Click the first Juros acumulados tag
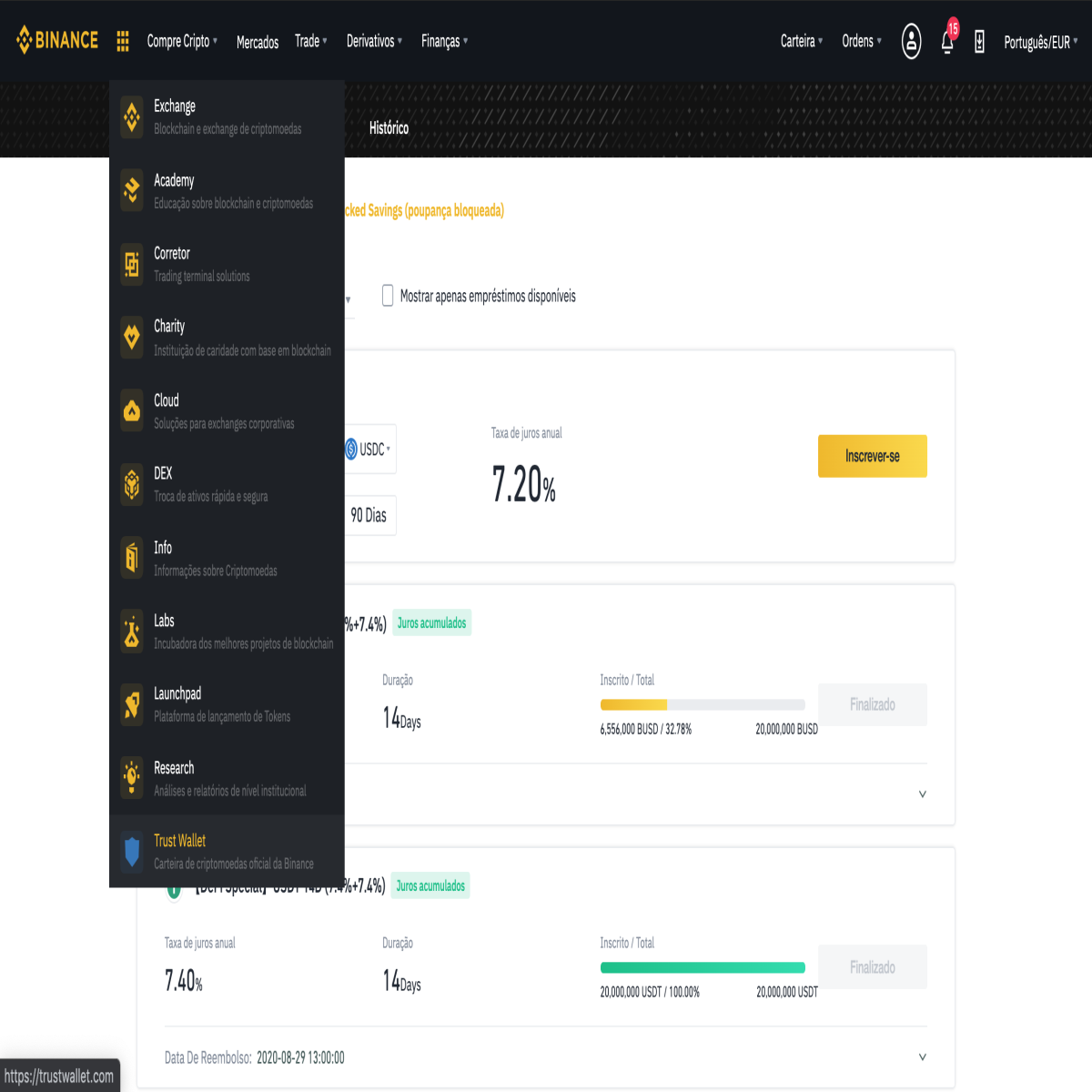 pos(431,623)
